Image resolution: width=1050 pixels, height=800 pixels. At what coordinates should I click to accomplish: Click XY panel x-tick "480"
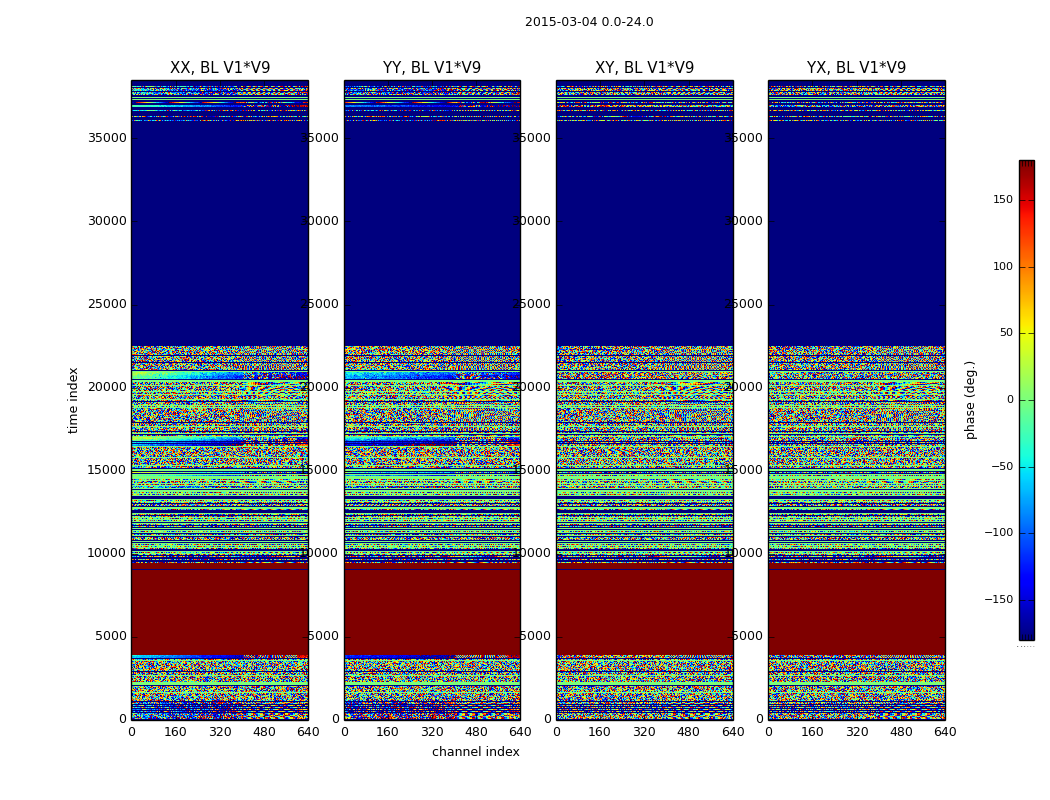(688, 732)
